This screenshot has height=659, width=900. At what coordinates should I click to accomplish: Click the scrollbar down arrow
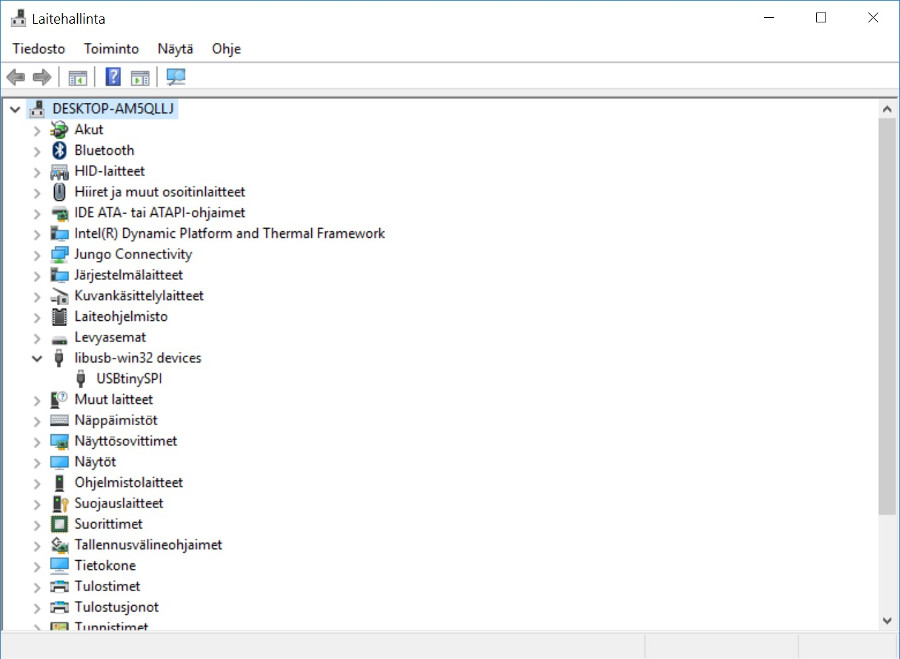(888, 620)
